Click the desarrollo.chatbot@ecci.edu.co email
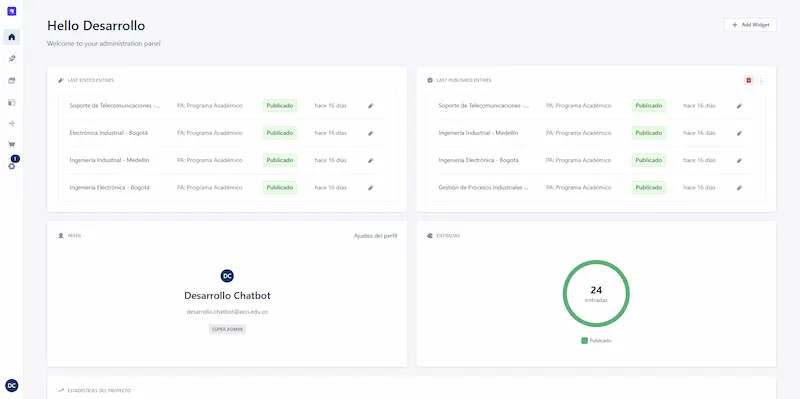800x399 pixels. [227, 311]
